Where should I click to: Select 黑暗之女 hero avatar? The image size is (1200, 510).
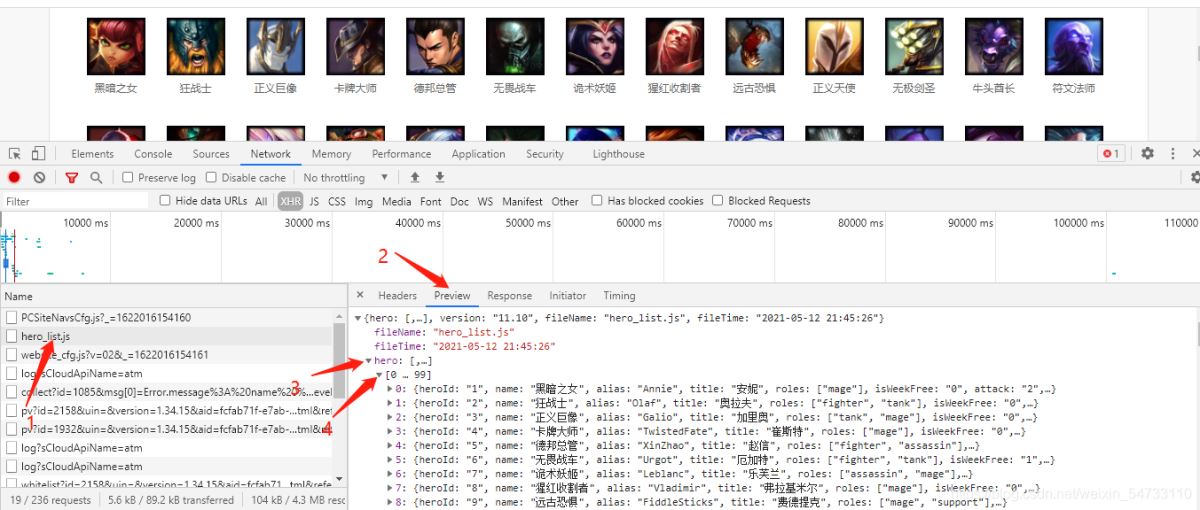(116, 46)
